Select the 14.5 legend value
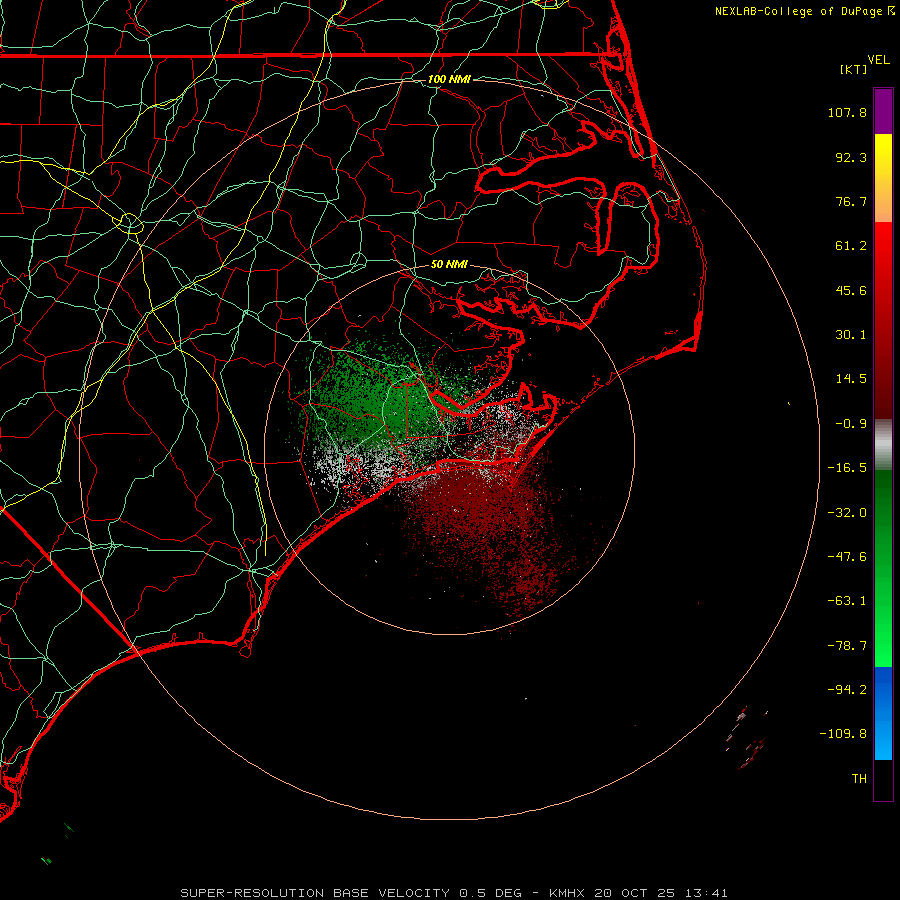Viewport: 900px width, 900px height. pyautogui.click(x=851, y=379)
